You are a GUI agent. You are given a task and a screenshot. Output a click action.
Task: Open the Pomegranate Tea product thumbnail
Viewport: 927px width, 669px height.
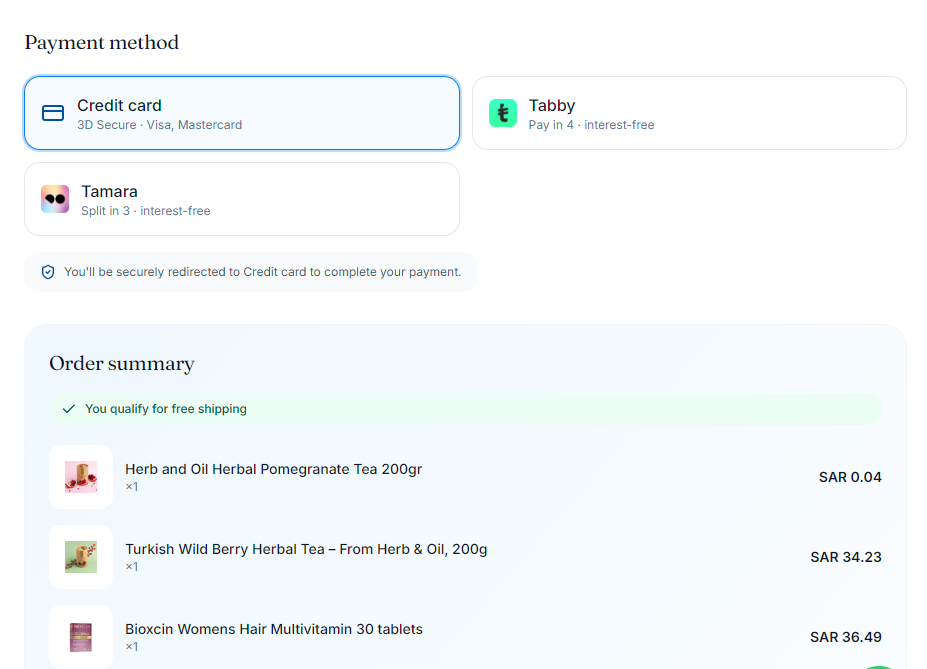pos(81,477)
